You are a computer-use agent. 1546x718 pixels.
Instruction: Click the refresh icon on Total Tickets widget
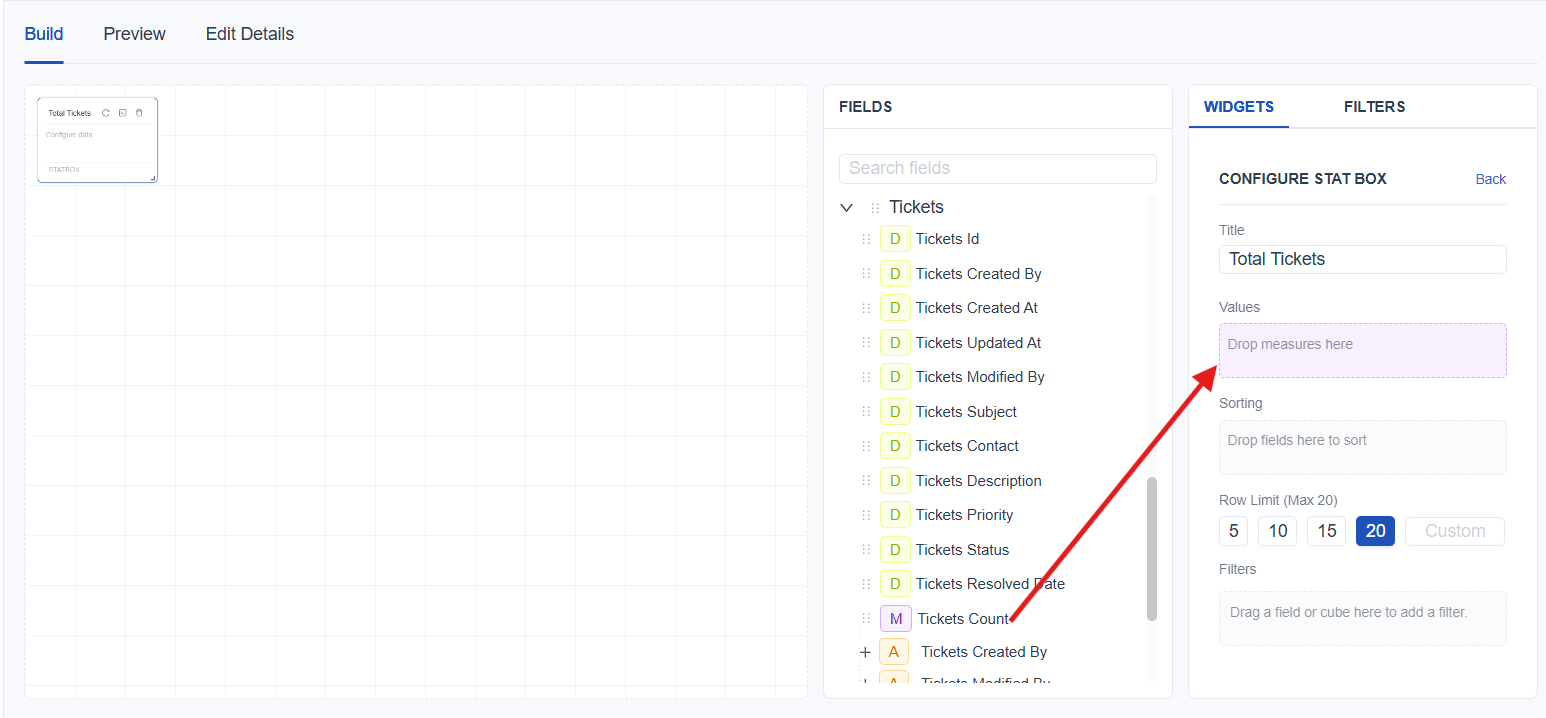pyautogui.click(x=106, y=113)
